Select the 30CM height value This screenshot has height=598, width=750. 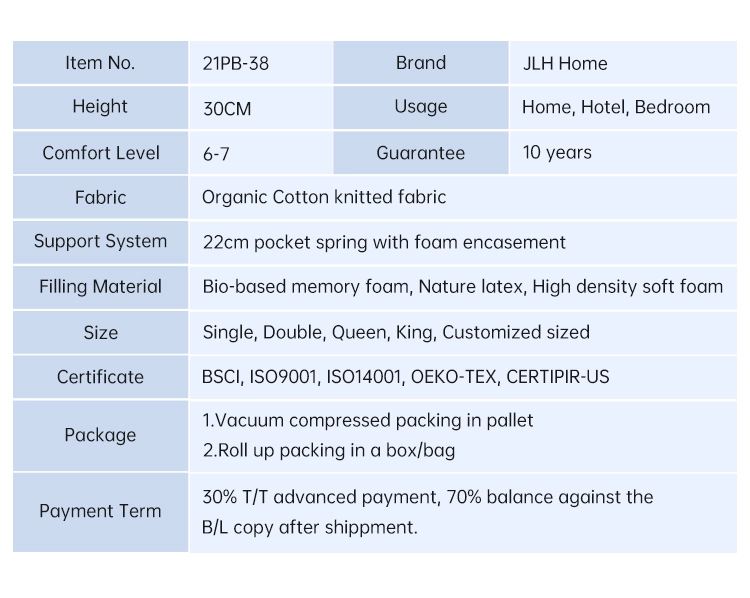pos(227,109)
